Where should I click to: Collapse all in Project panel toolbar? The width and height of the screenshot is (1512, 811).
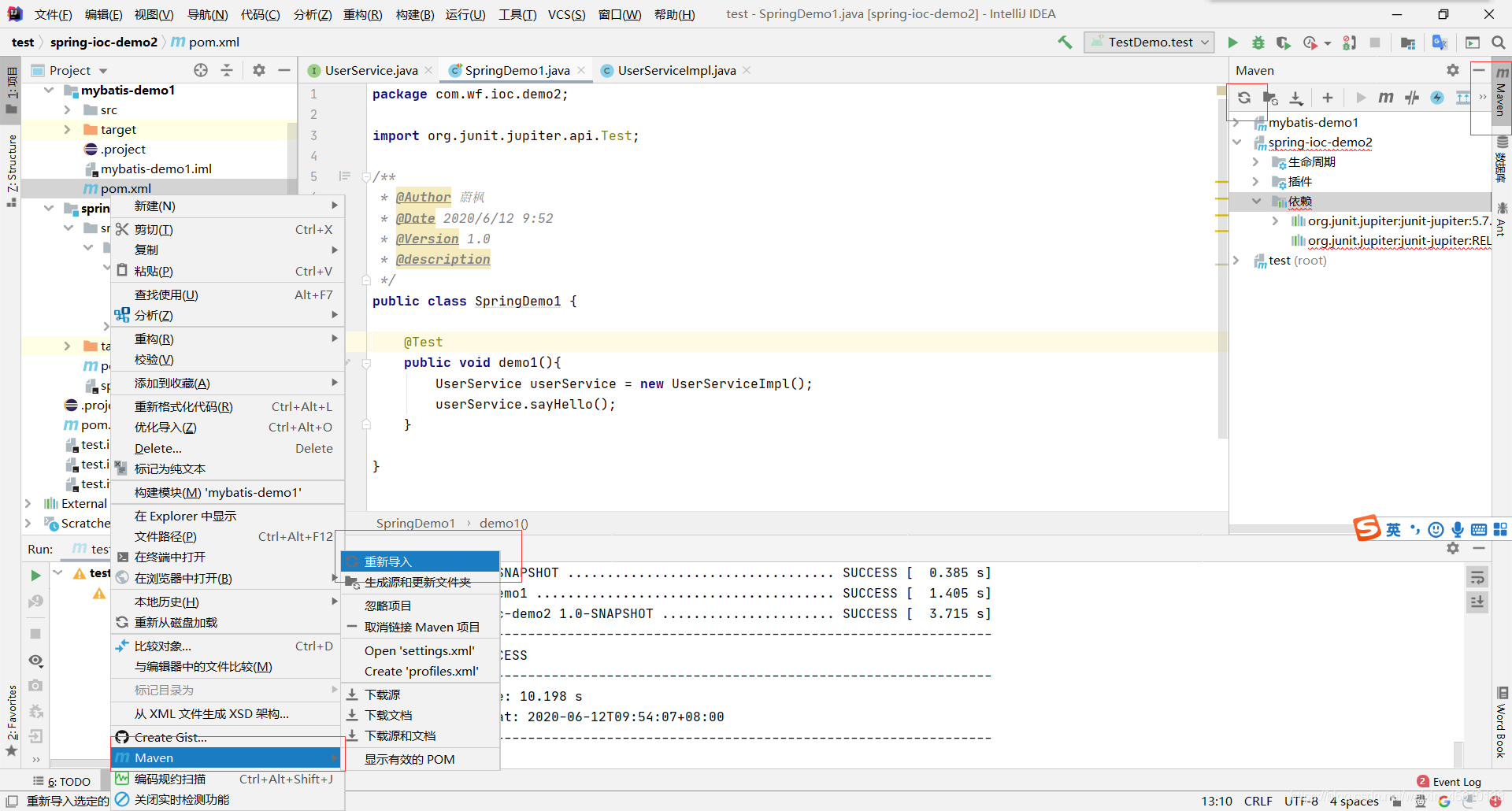click(227, 70)
